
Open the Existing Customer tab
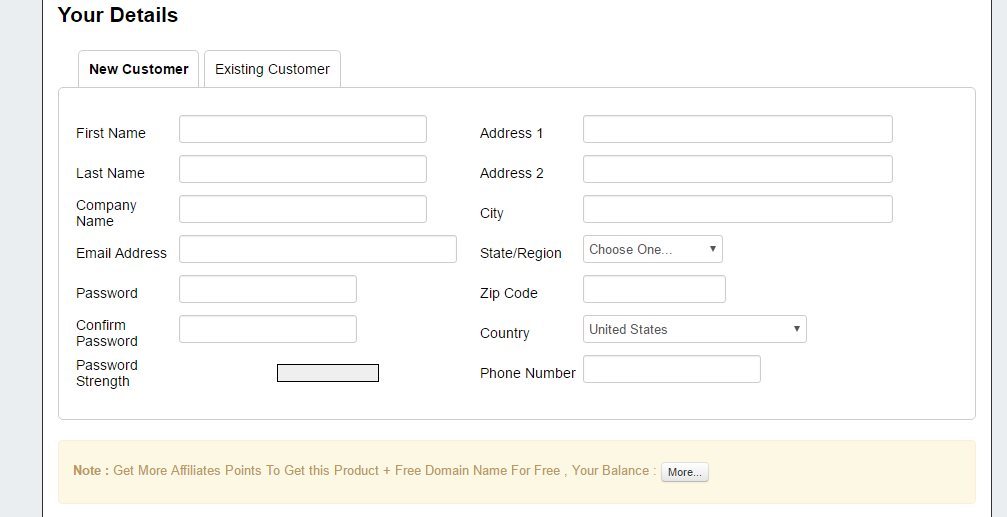(272, 69)
